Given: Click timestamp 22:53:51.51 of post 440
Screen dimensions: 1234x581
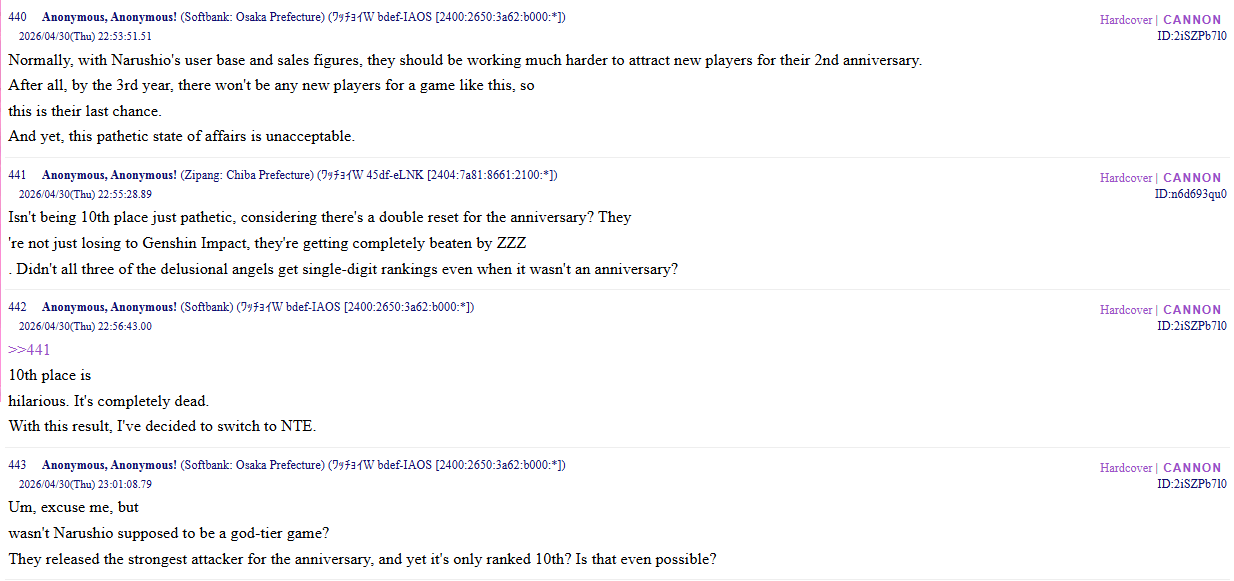Looking at the screenshot, I should (x=118, y=37).
